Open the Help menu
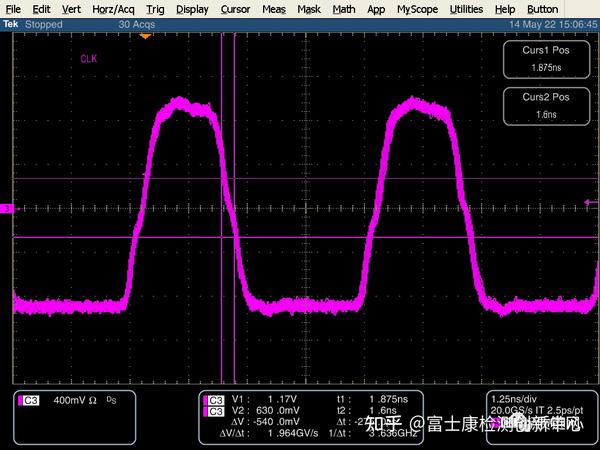This screenshot has width=600, height=450. [x=505, y=9]
